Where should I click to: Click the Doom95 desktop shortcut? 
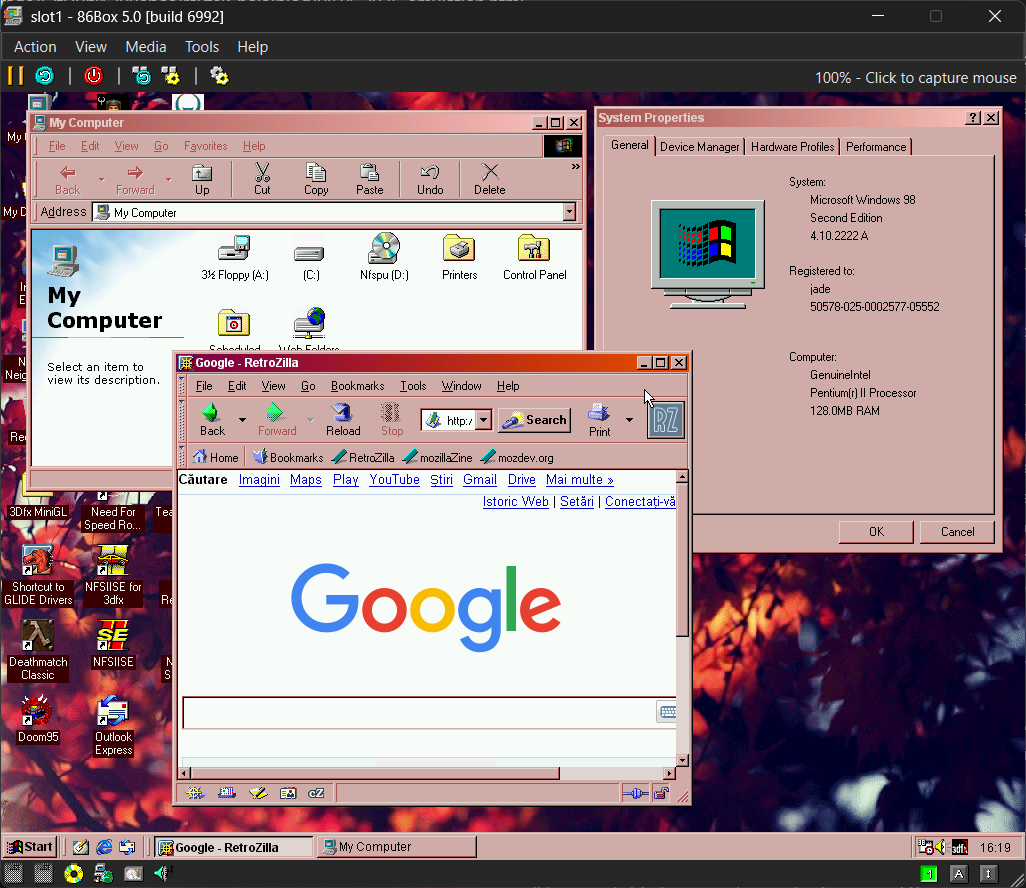[x=38, y=718]
